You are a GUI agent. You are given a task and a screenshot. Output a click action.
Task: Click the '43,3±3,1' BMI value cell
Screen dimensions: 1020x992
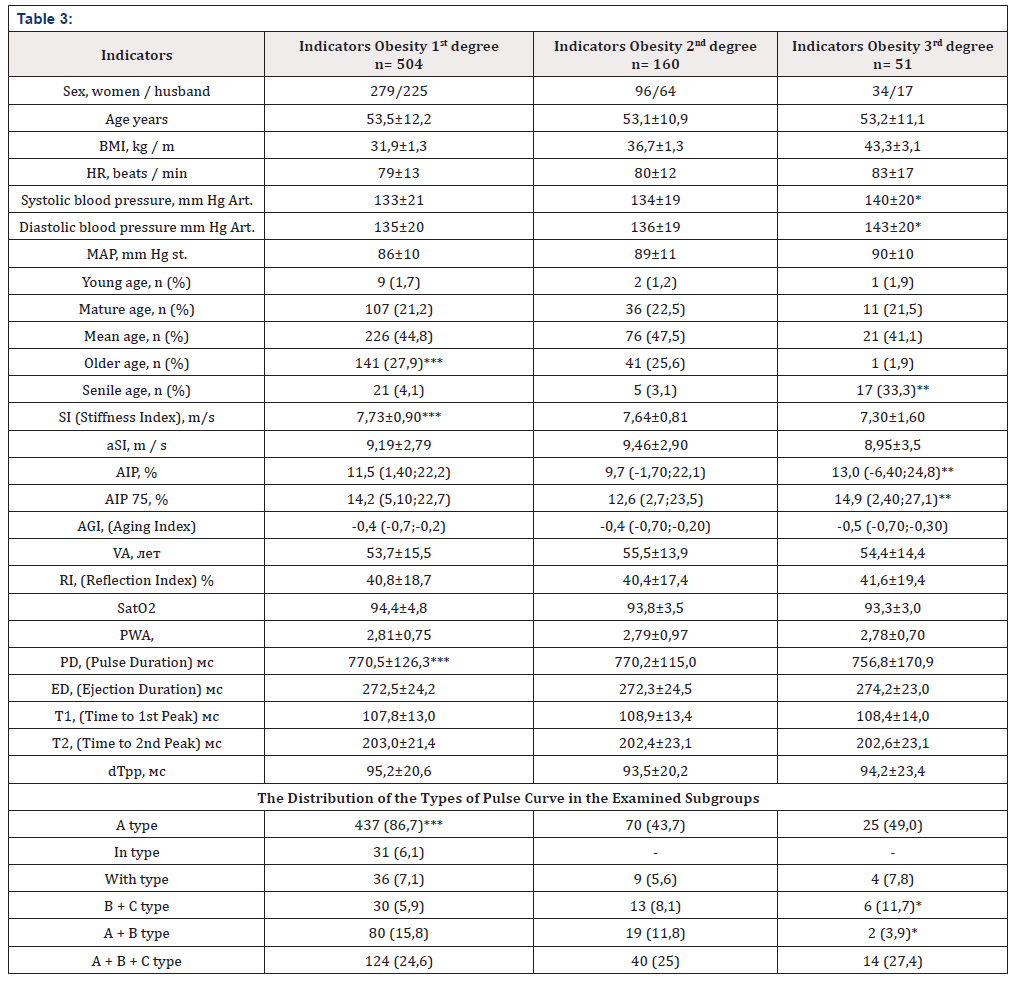coord(892,146)
